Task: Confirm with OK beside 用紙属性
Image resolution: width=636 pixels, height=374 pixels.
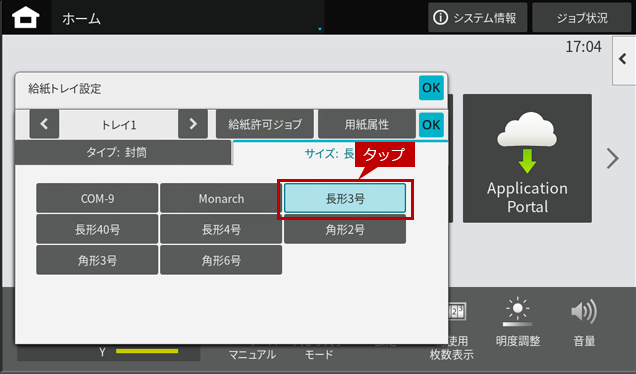Action: tap(431, 125)
